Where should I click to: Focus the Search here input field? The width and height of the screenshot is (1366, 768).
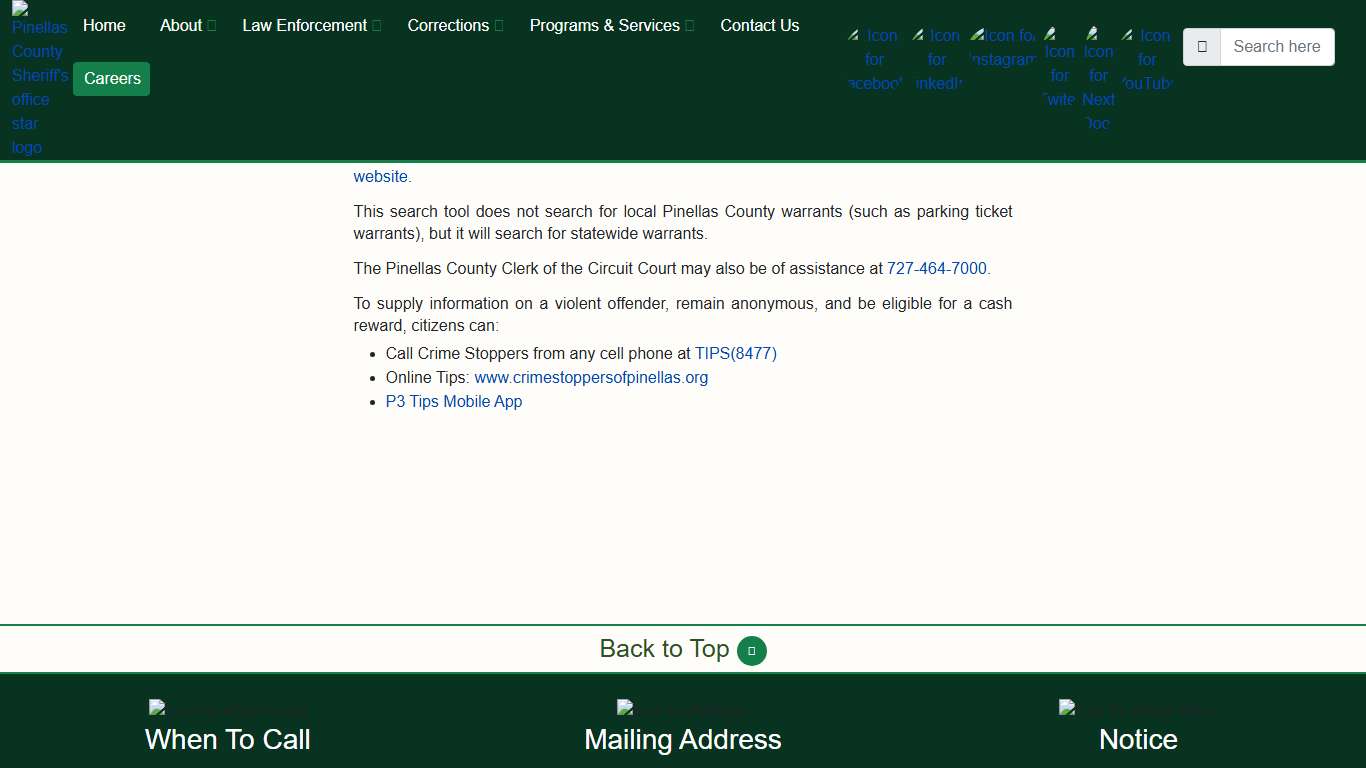[x=1277, y=47]
